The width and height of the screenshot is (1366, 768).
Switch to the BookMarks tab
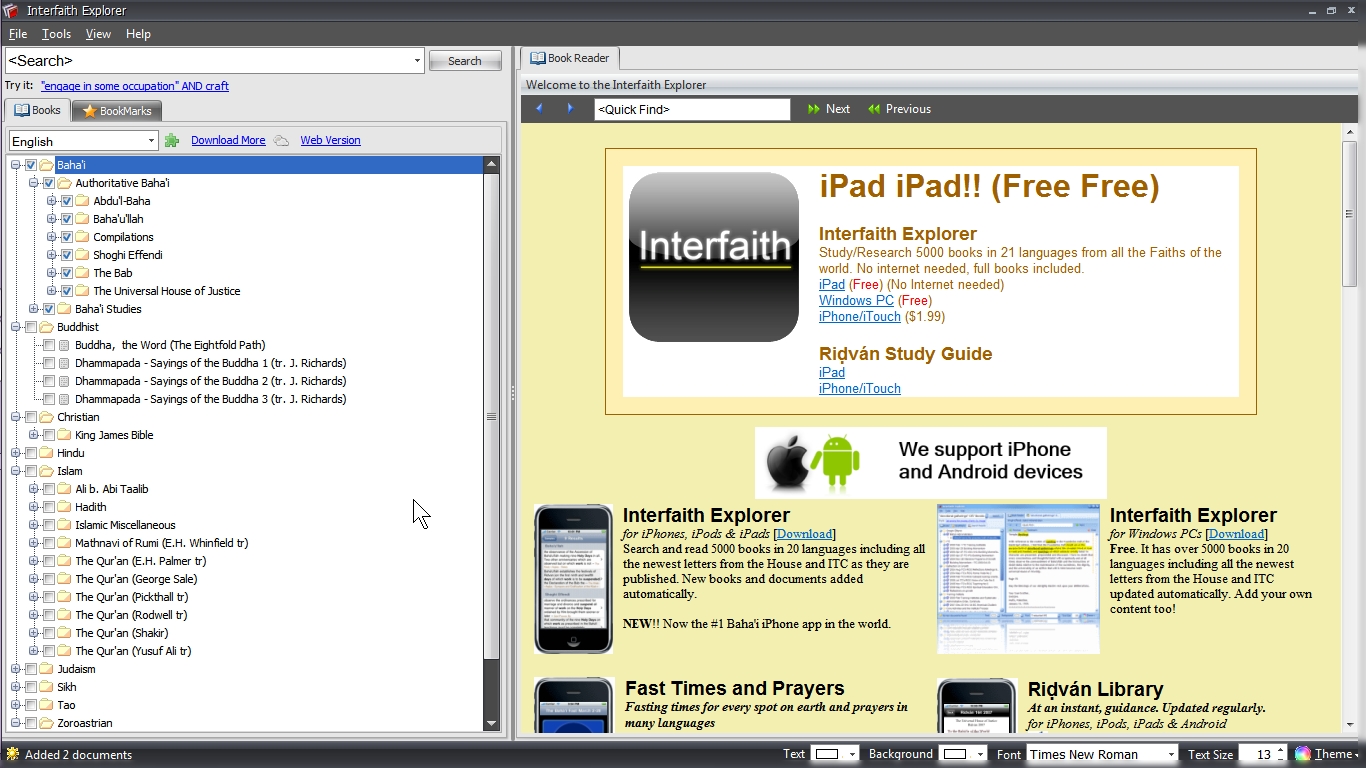[x=116, y=110]
